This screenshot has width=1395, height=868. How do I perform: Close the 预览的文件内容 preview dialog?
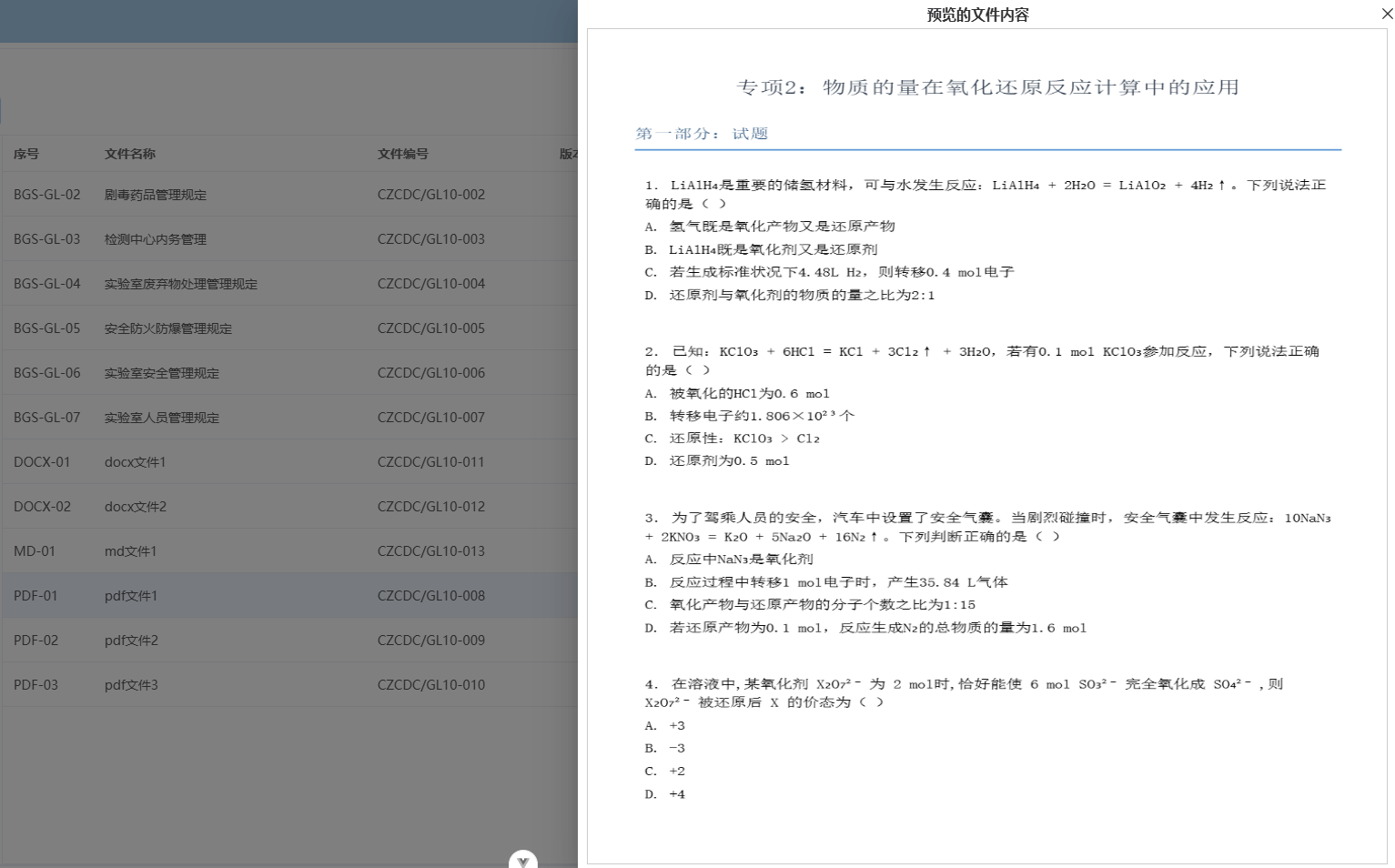(x=1385, y=14)
